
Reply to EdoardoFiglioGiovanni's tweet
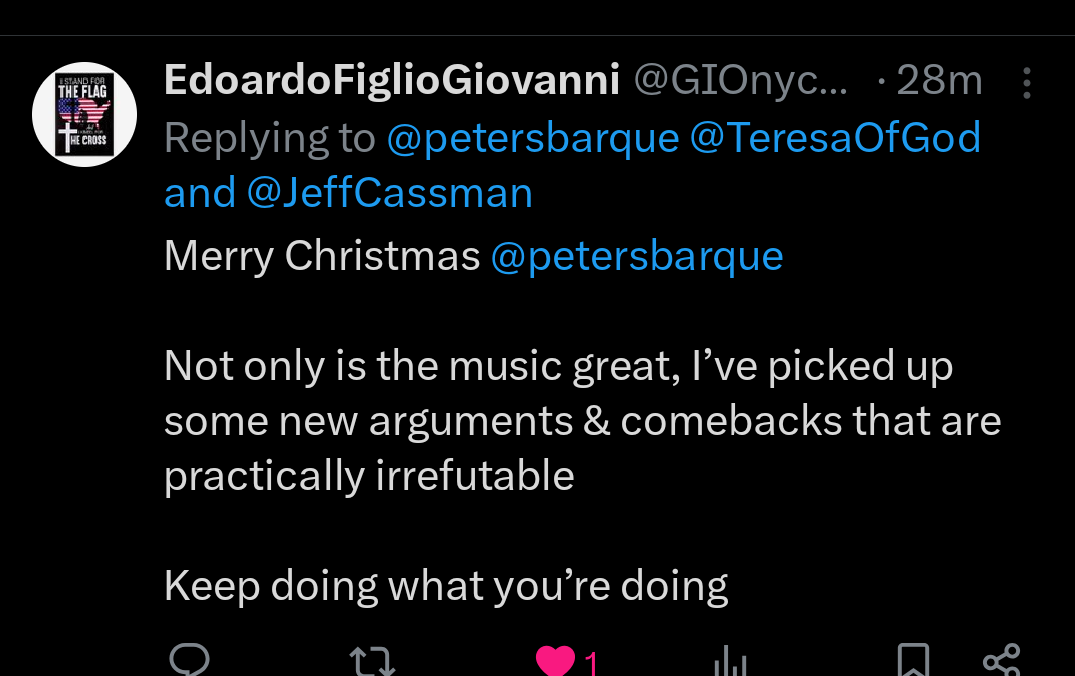click(x=189, y=660)
